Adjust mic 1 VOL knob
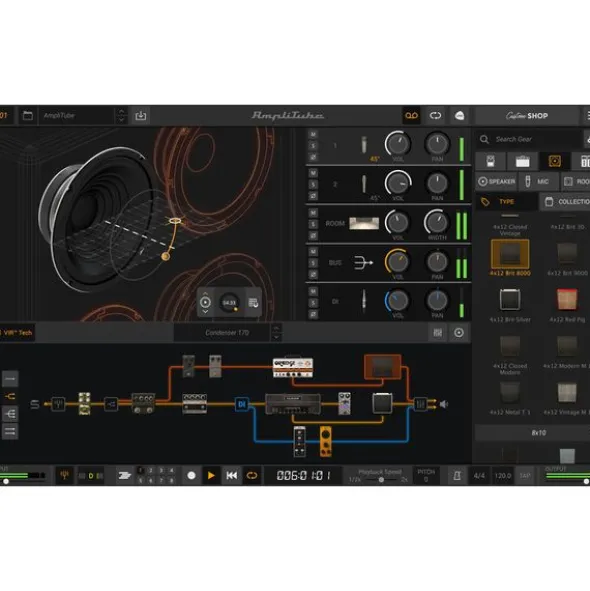The height and width of the screenshot is (591, 590). pyautogui.click(x=398, y=144)
